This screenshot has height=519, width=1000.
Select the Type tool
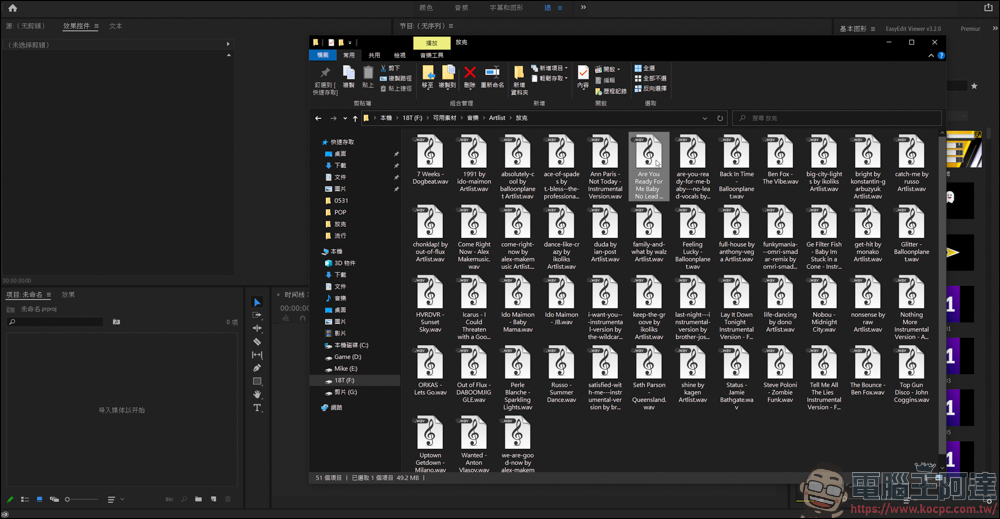pos(257,408)
